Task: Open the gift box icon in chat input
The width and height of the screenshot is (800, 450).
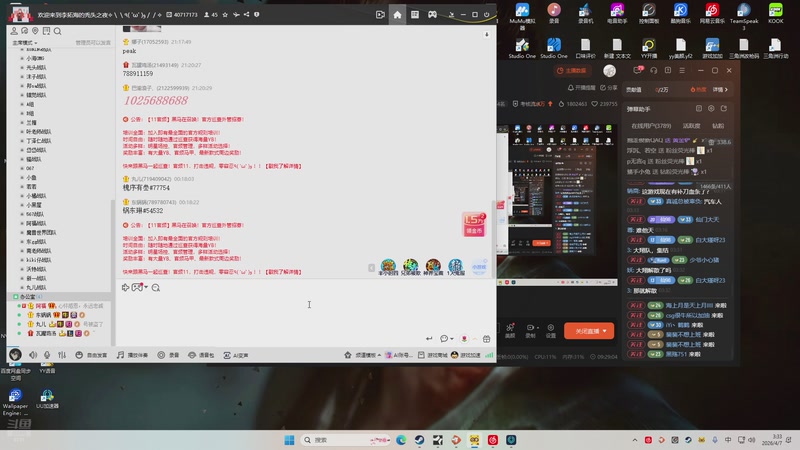Action: click(x=486, y=338)
